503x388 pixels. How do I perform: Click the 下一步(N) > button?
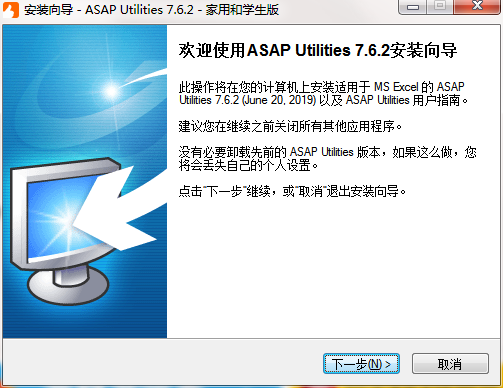coord(361,364)
